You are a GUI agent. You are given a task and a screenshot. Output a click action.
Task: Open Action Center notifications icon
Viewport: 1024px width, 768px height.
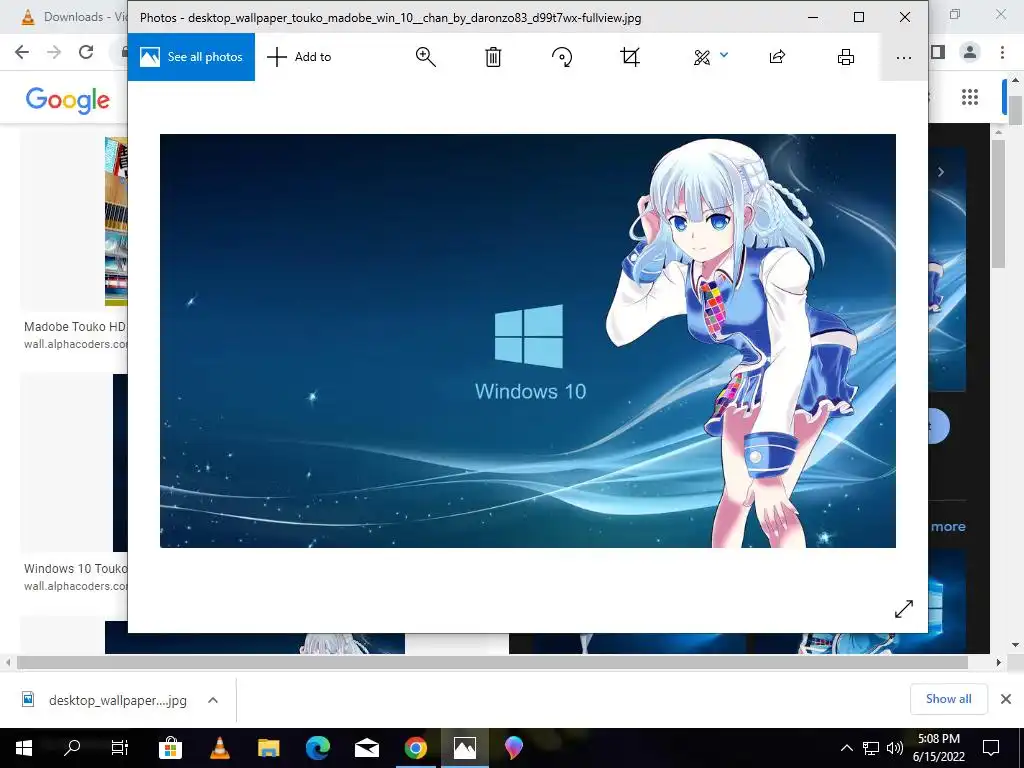(x=991, y=748)
